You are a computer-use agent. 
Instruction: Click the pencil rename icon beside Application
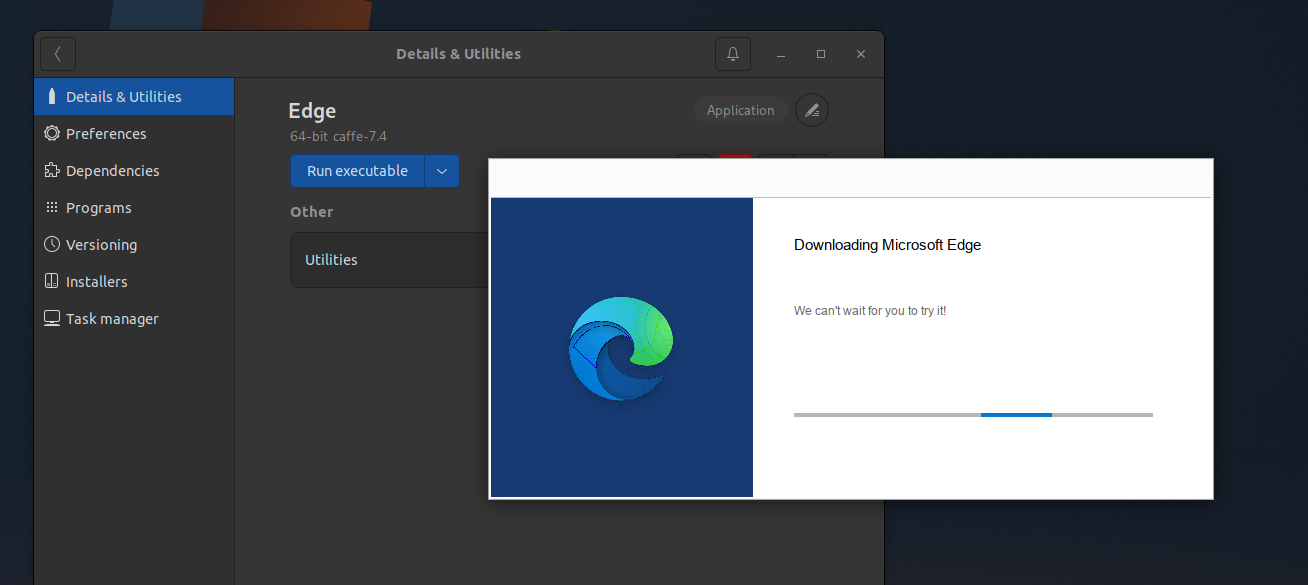click(812, 110)
